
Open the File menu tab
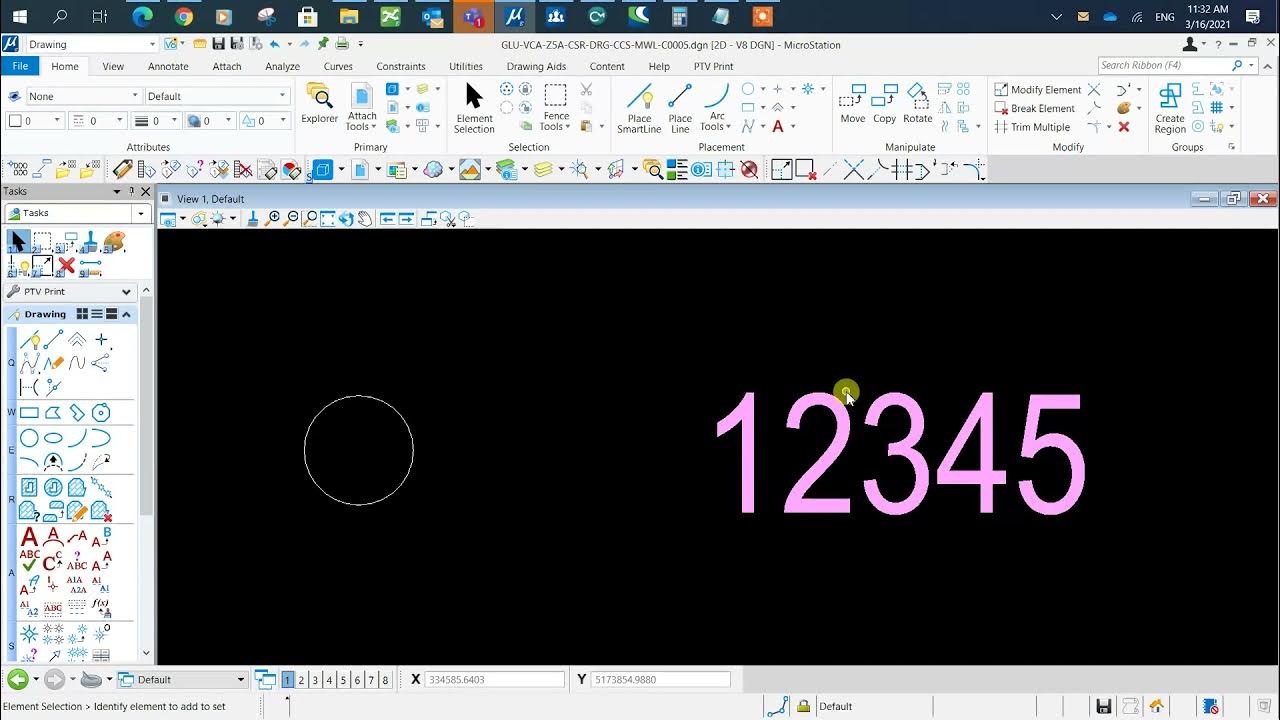[x=20, y=66]
